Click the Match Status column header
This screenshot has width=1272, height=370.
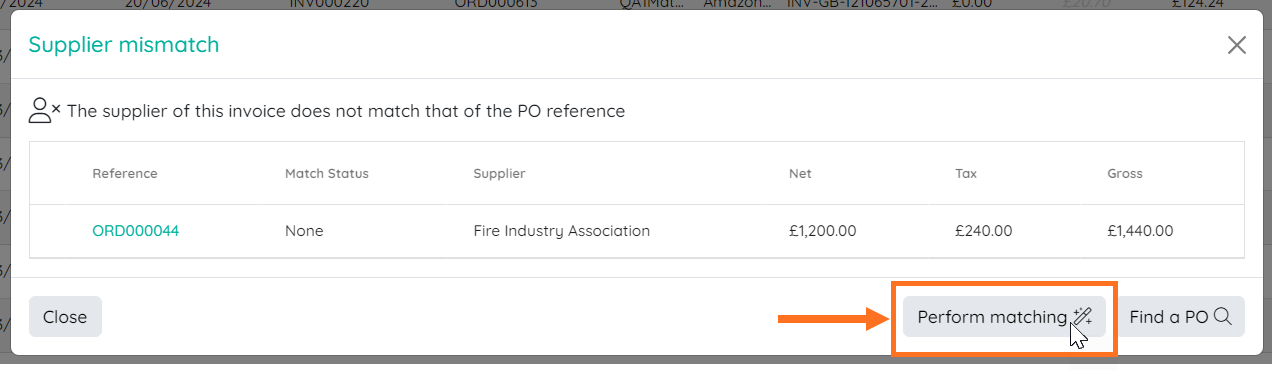(327, 173)
